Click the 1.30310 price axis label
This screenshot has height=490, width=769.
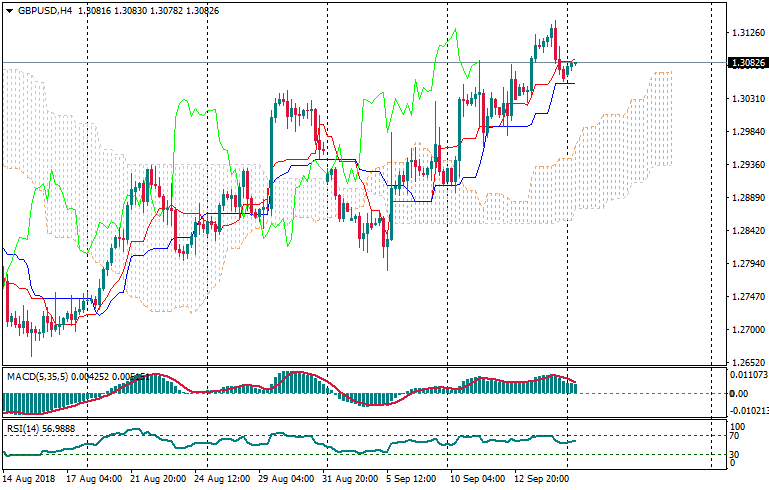pyautogui.click(x=744, y=99)
